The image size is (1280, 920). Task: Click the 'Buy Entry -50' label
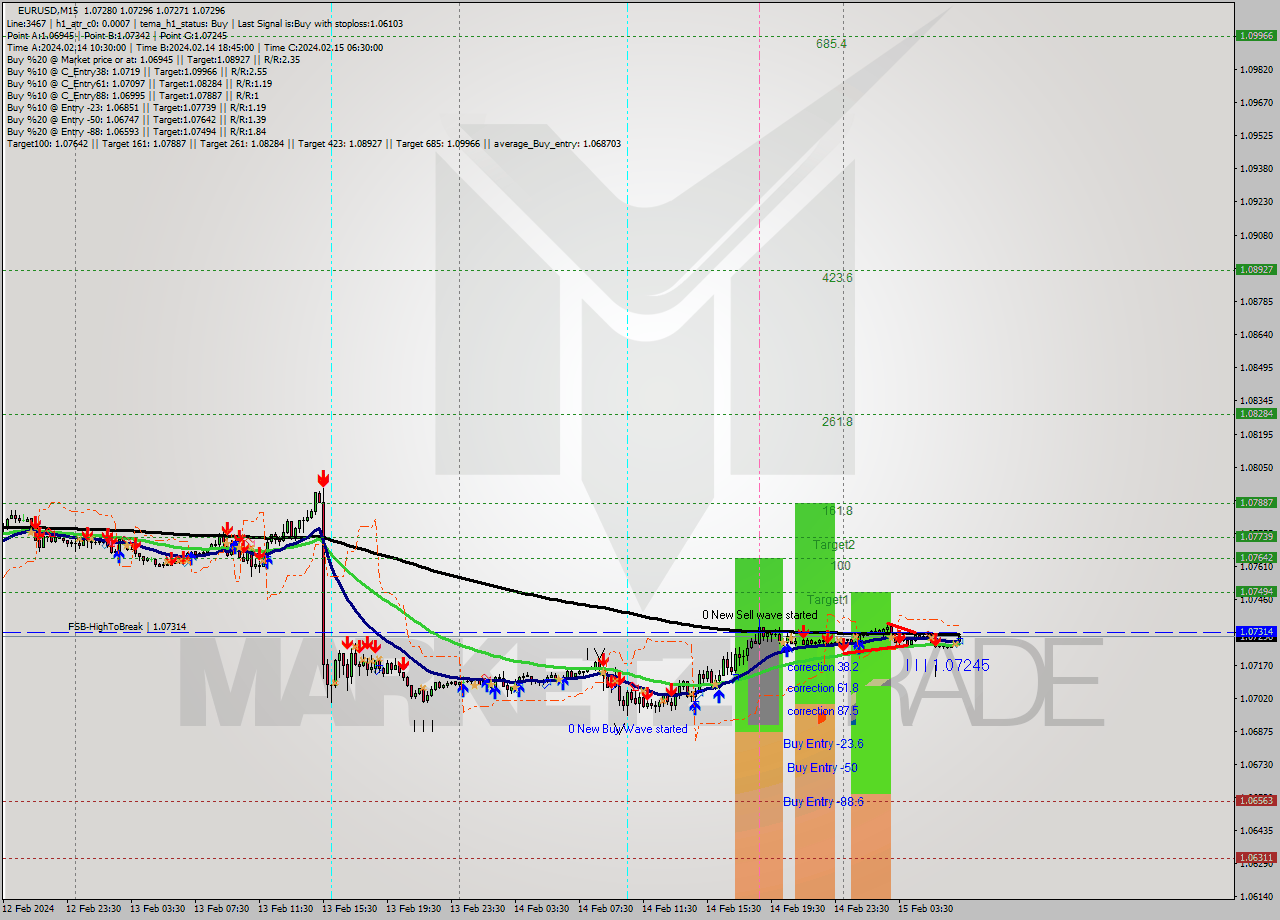[822, 768]
